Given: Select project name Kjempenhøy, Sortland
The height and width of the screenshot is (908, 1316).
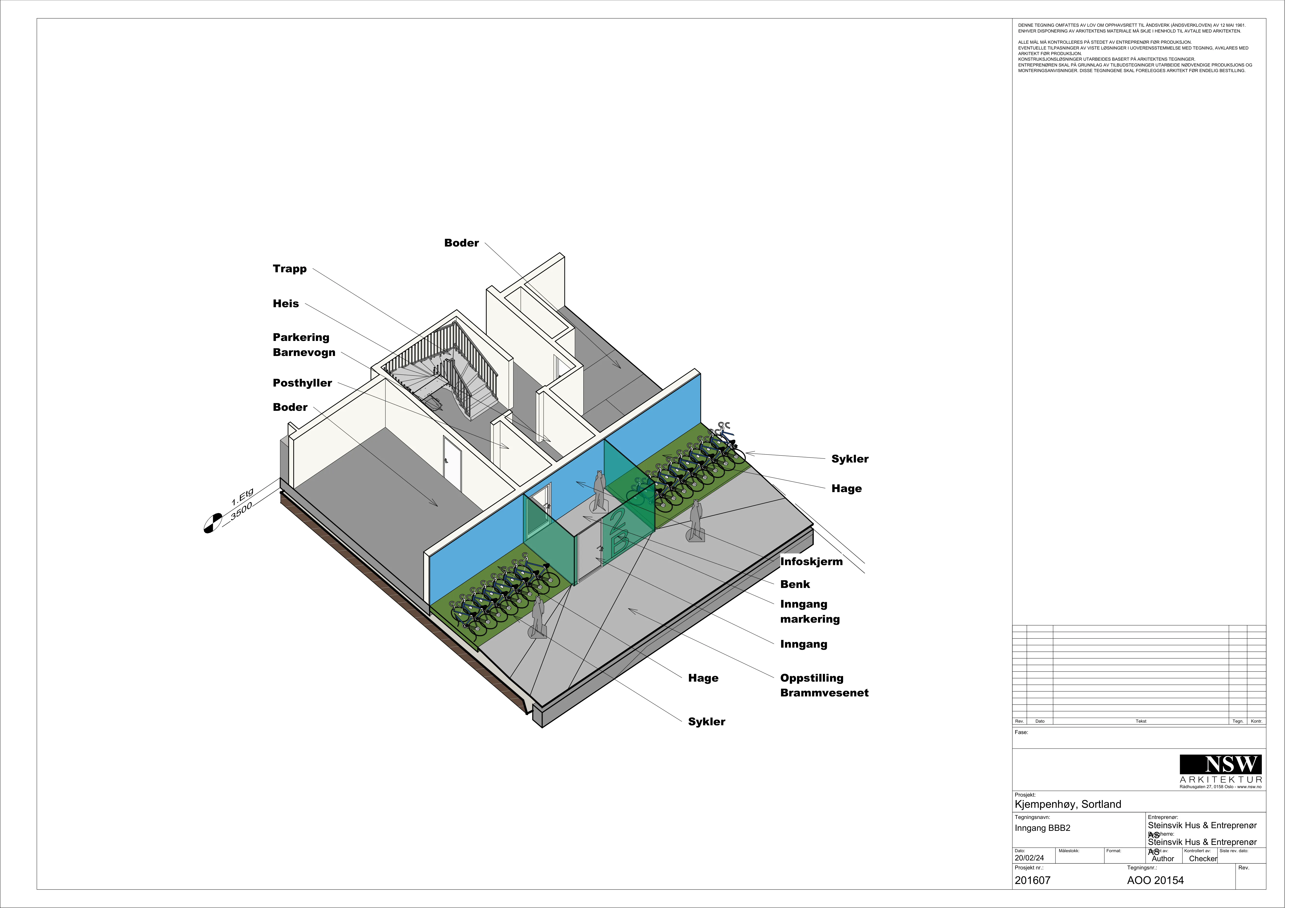Looking at the screenshot, I should click(x=1068, y=804).
